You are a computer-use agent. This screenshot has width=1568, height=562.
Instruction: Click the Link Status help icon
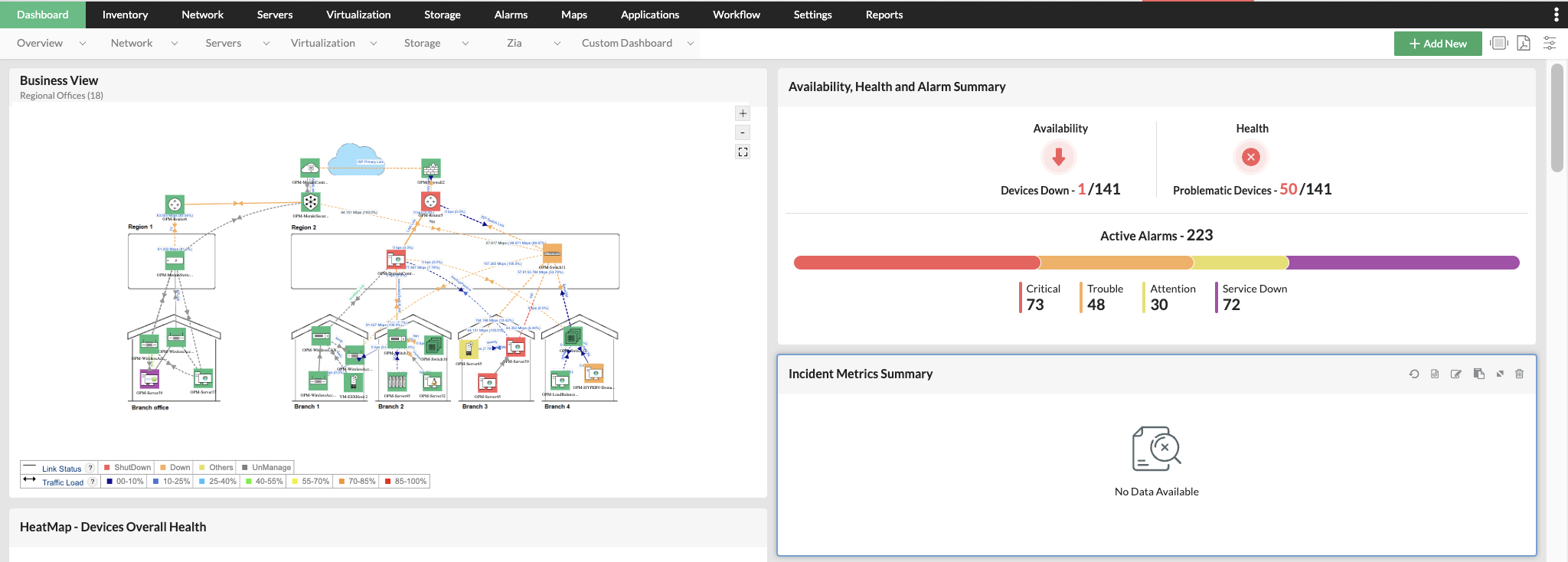pos(90,468)
